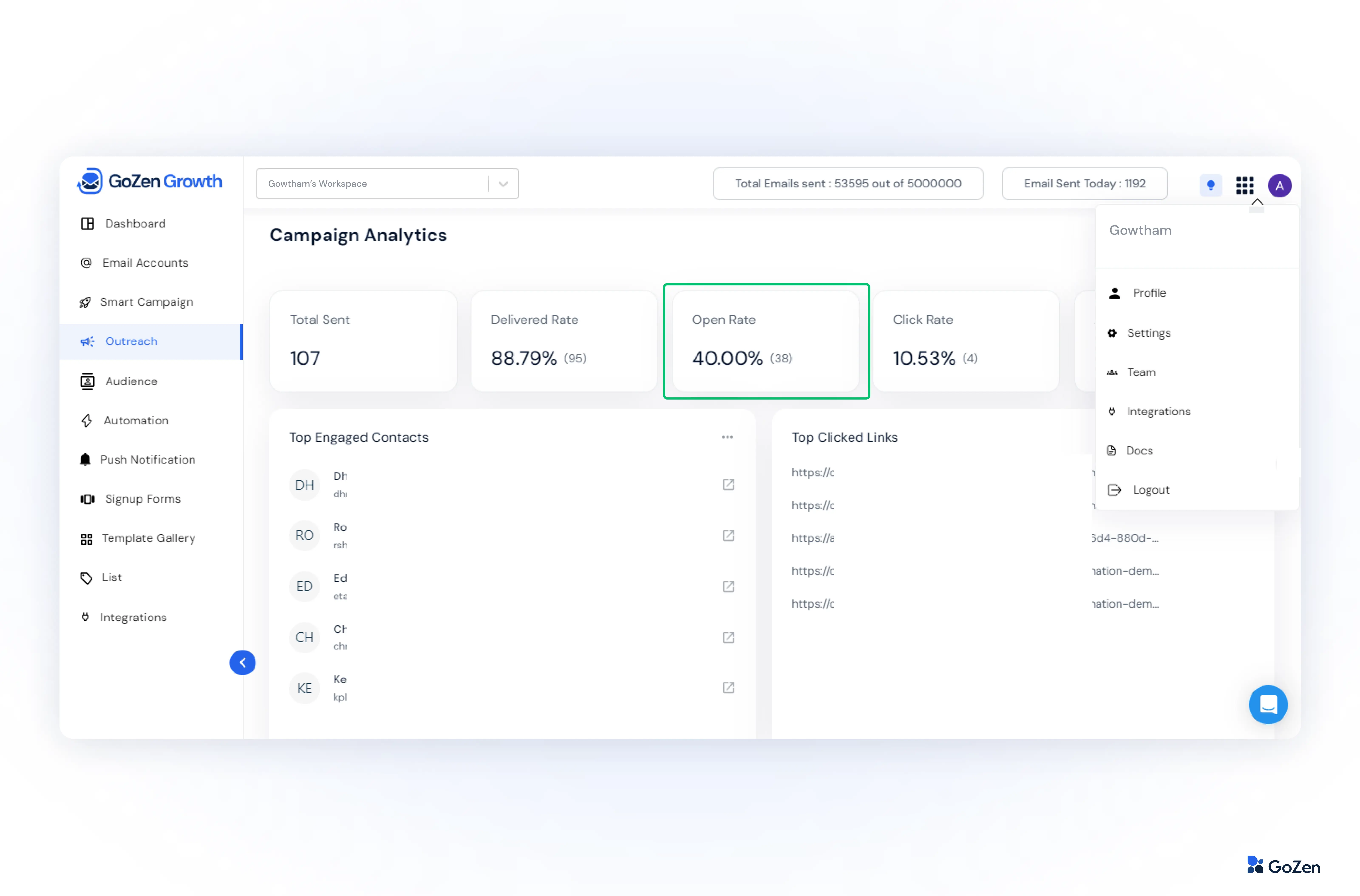Go to Dashboard in sidebar
Viewport: 1360px width, 896px height.
[x=135, y=223]
